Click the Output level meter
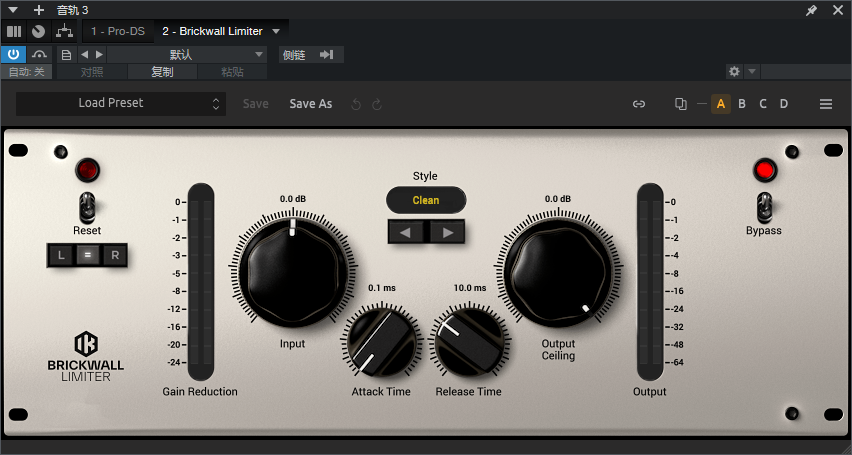 (650, 282)
